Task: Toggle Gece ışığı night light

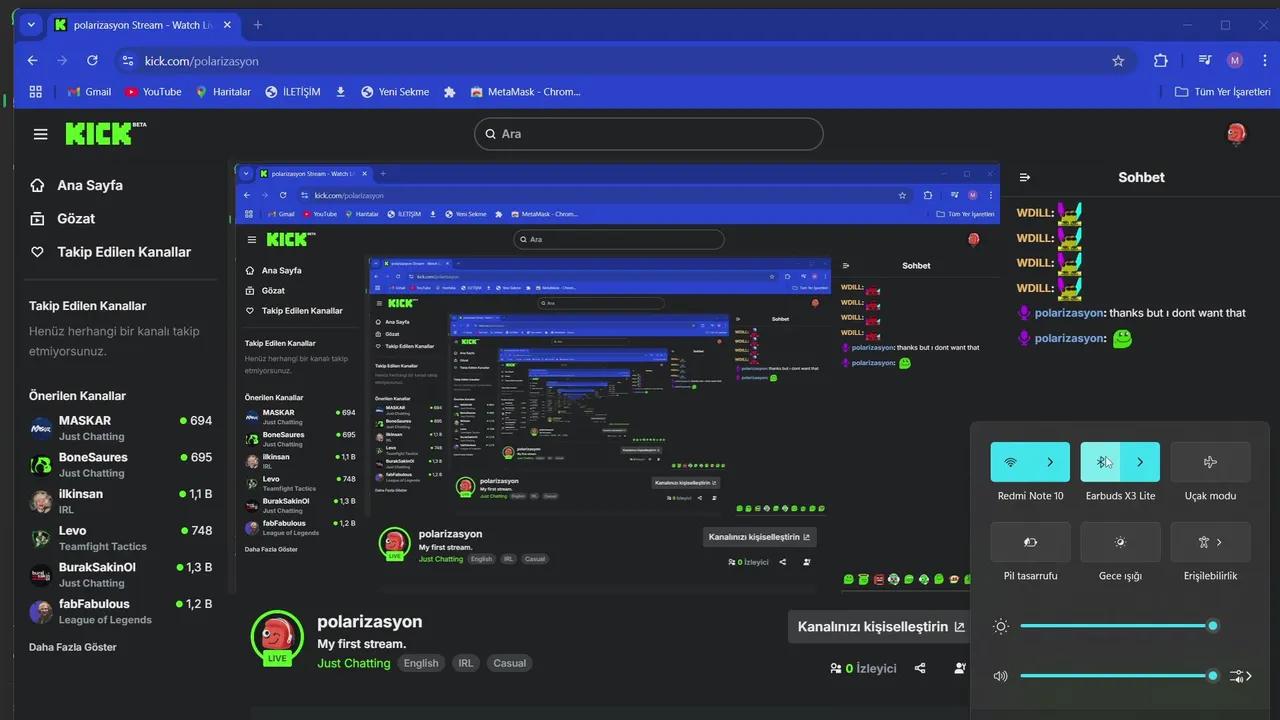Action: coord(1120,542)
